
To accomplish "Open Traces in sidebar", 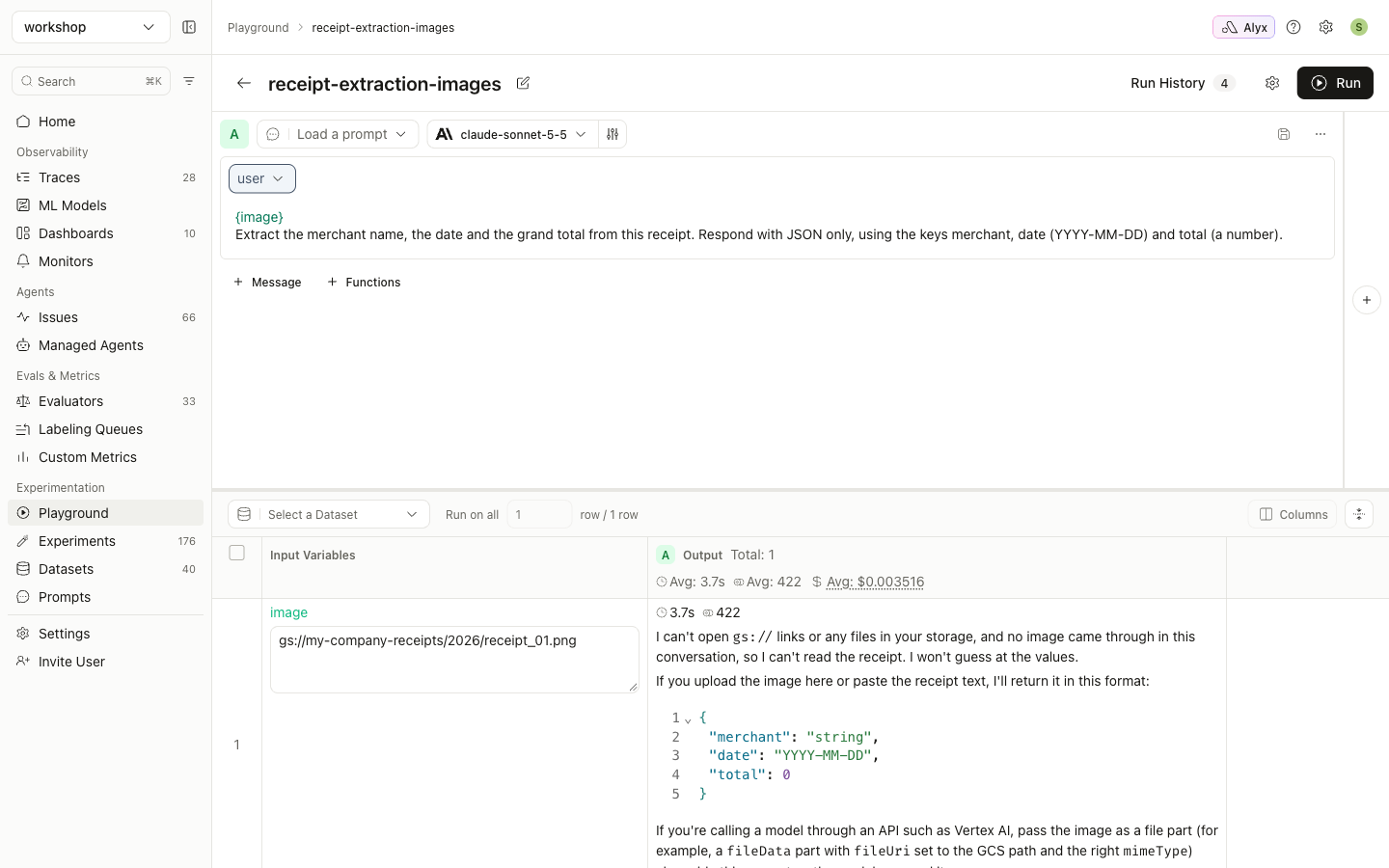I will pyautogui.click(x=106, y=177).
